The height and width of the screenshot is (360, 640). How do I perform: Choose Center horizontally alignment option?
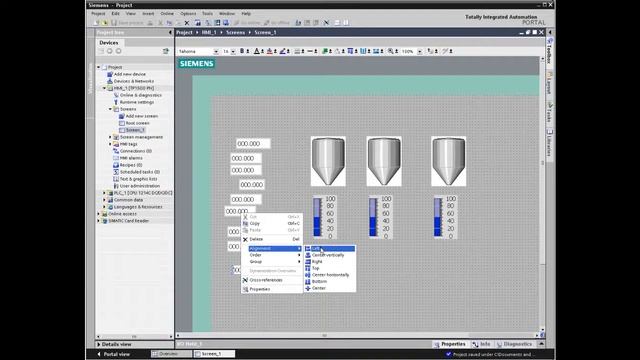(x=329, y=275)
